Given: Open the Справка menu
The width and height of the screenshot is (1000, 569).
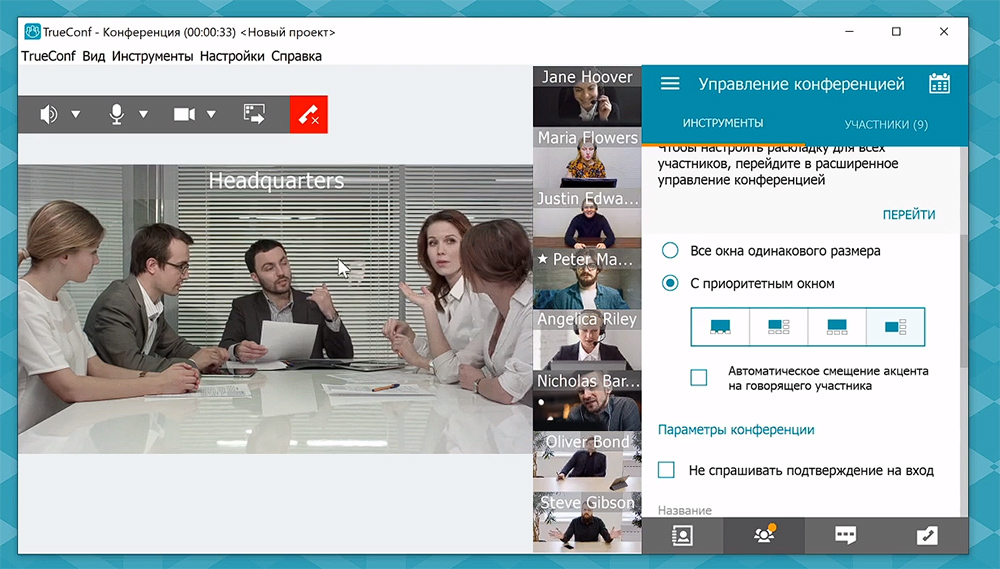Looking at the screenshot, I should 297,56.
